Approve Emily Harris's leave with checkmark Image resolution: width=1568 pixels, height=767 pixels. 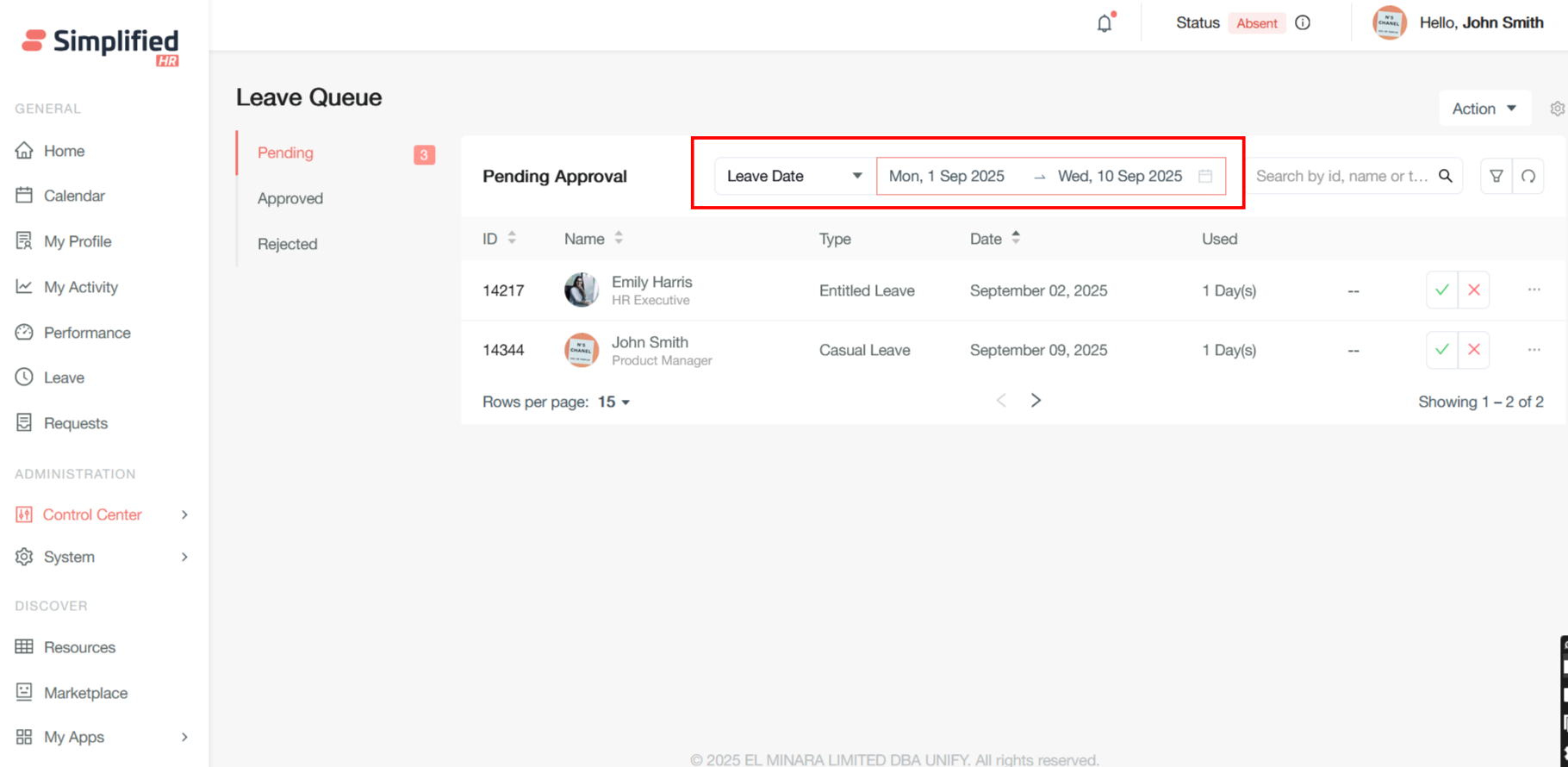1441,290
